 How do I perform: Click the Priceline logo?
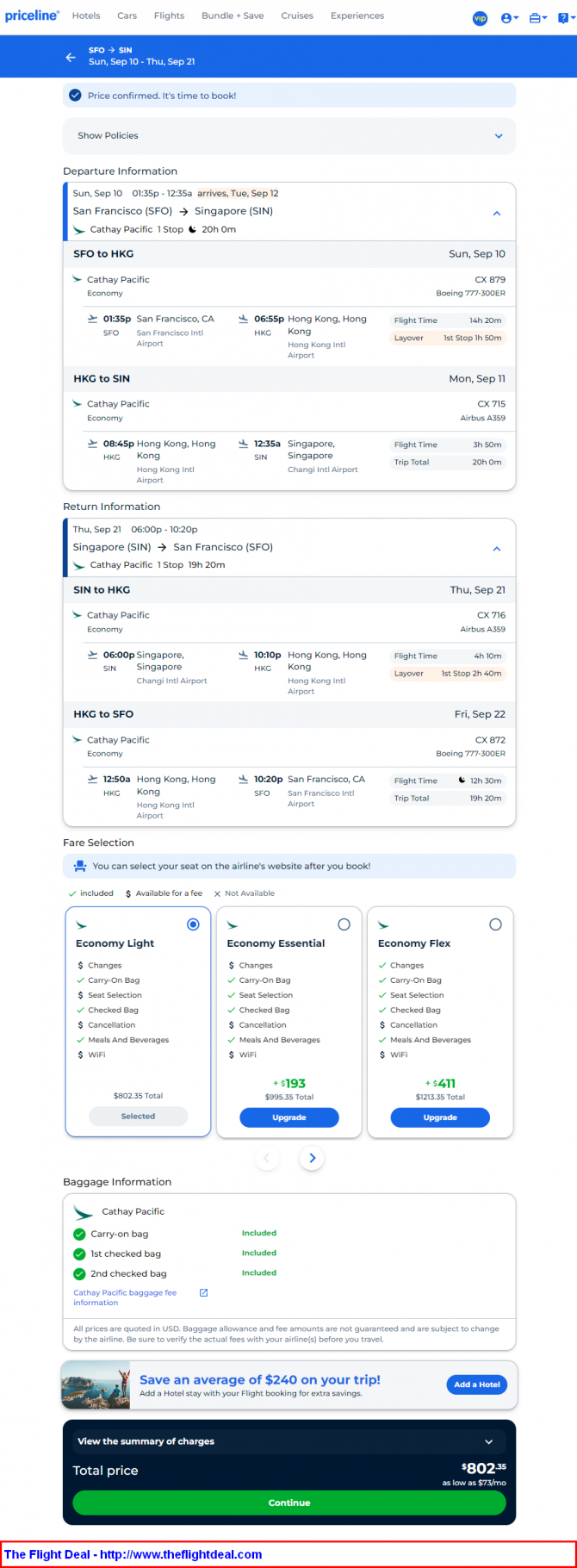(x=33, y=16)
